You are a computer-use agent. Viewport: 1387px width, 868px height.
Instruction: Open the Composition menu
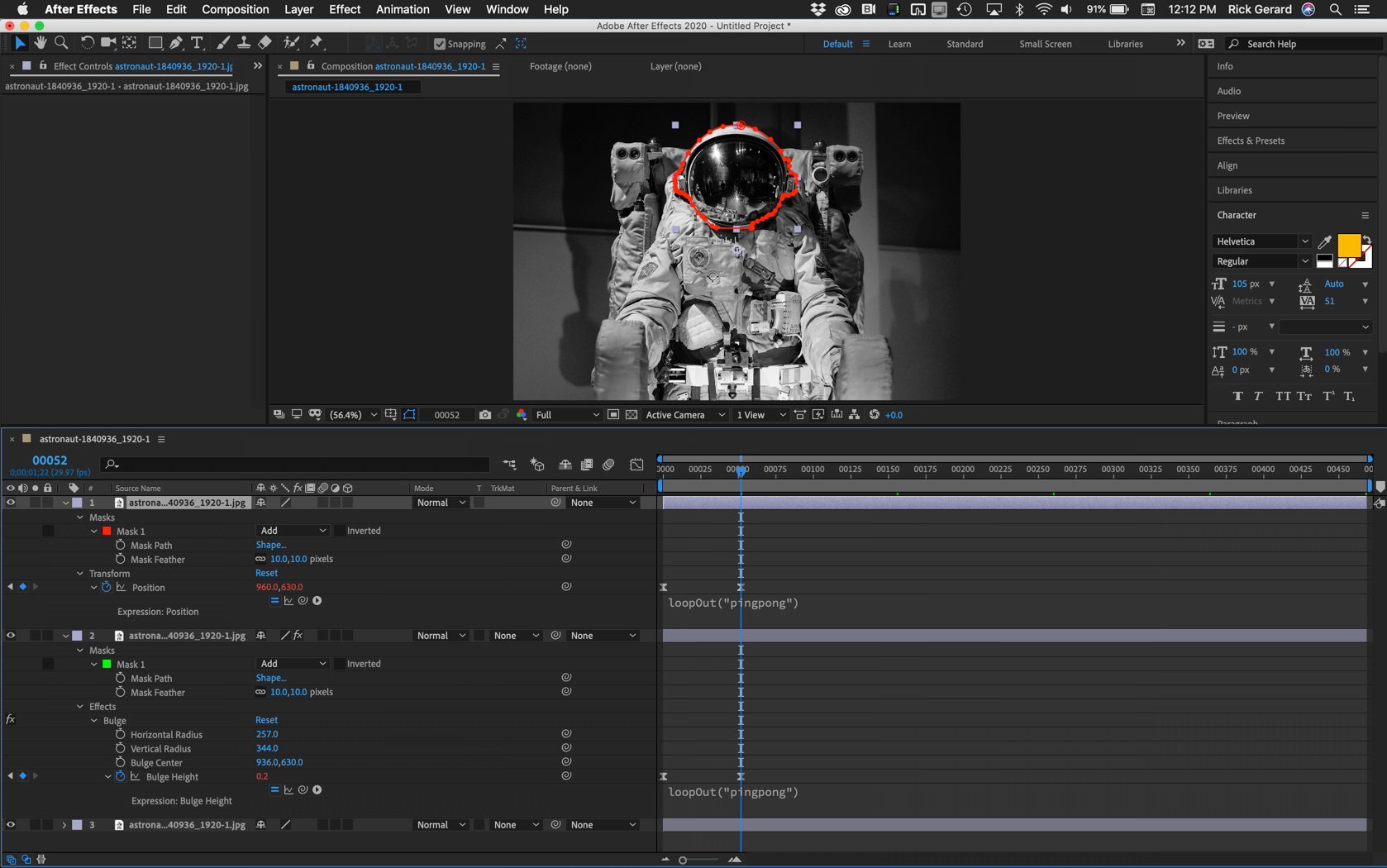tap(235, 9)
